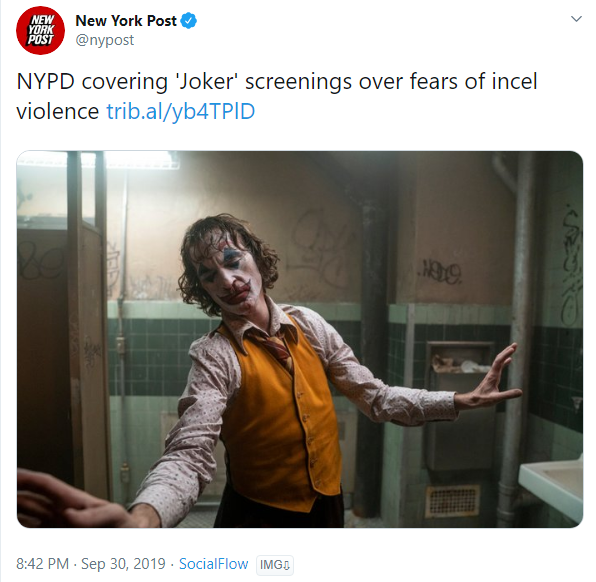This screenshot has width=596, height=582.
Task: Expand the tweet options chevron menu
Action: 576,19
